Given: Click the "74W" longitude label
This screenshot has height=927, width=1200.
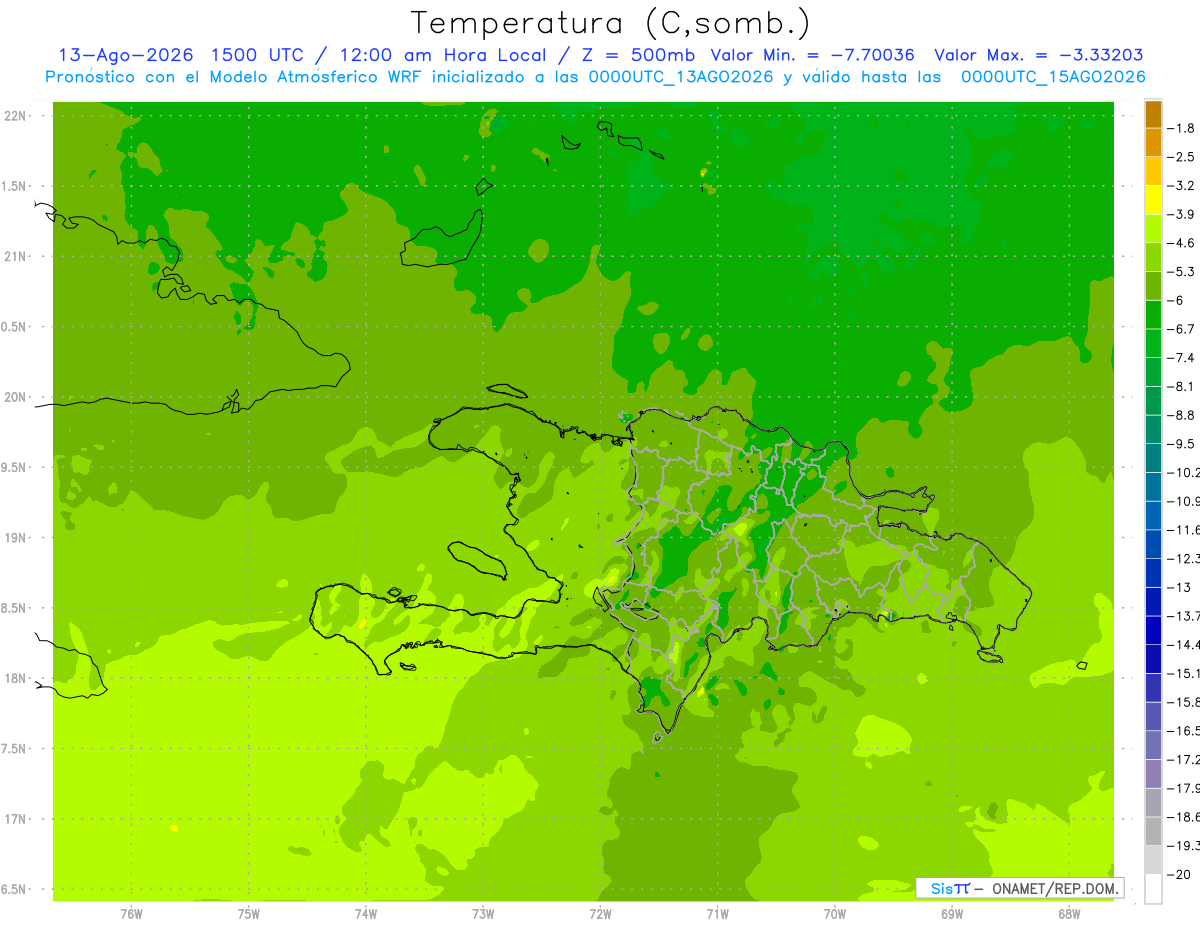Looking at the screenshot, I should pos(366,913).
